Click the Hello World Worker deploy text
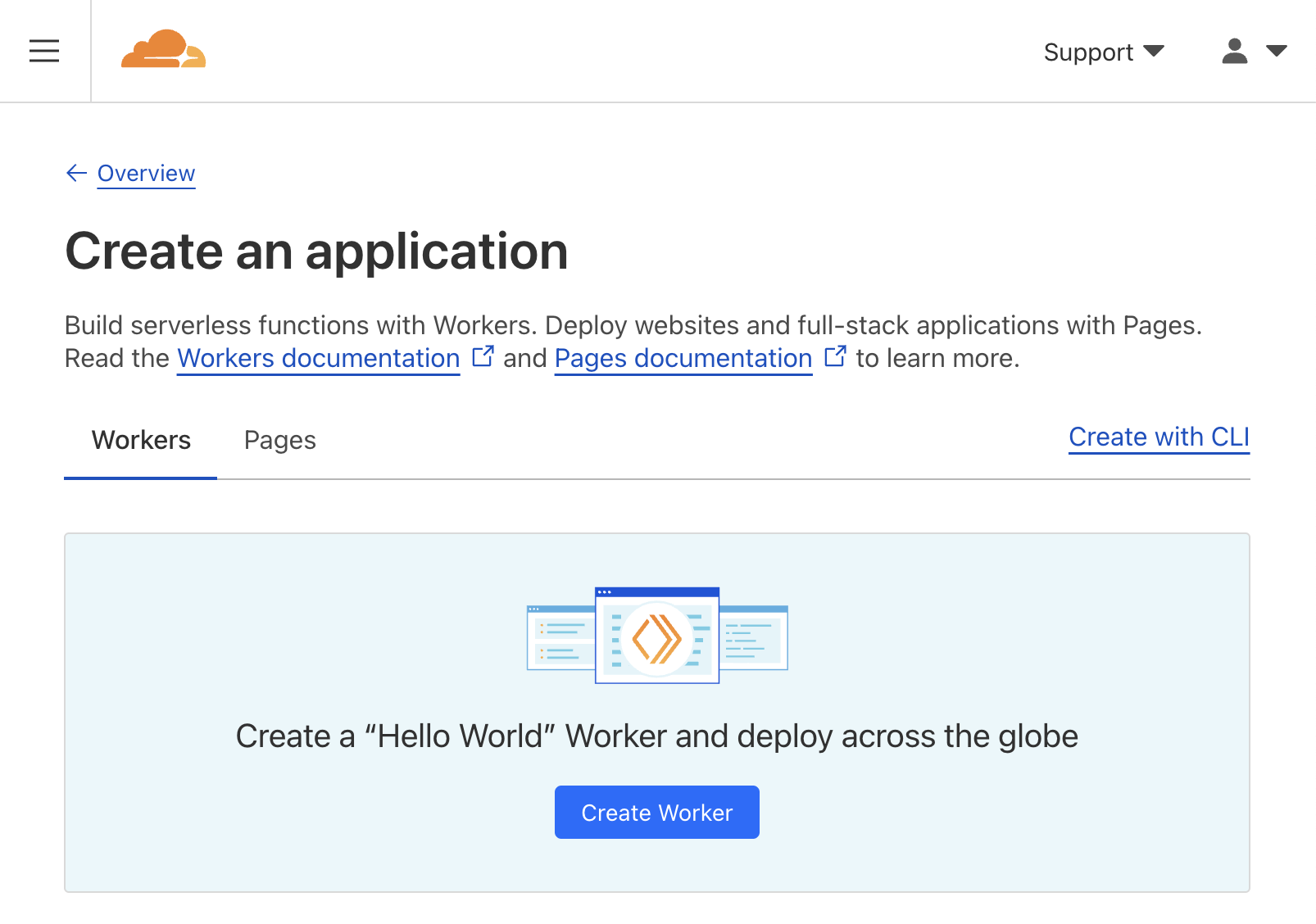 tap(657, 736)
